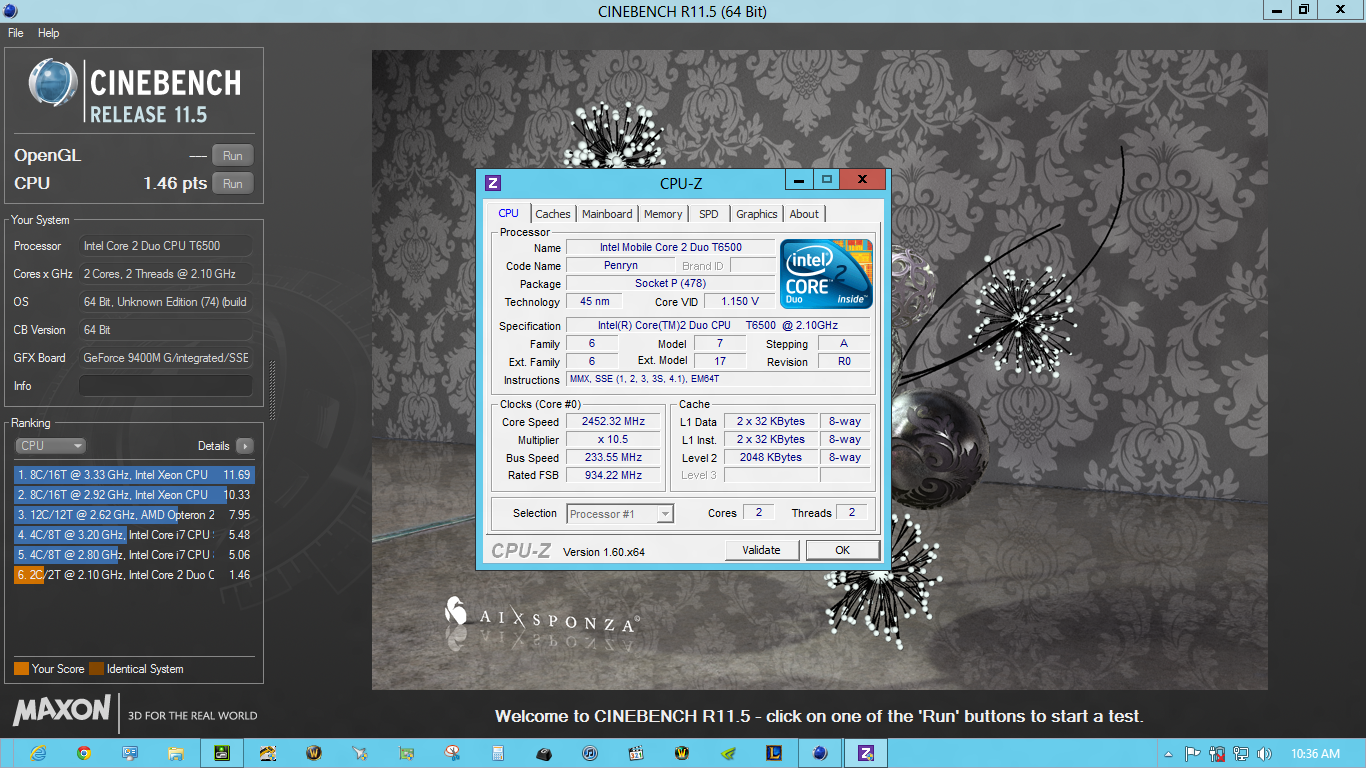
Task: Run the OpenGL benchmark test
Action: pos(233,155)
